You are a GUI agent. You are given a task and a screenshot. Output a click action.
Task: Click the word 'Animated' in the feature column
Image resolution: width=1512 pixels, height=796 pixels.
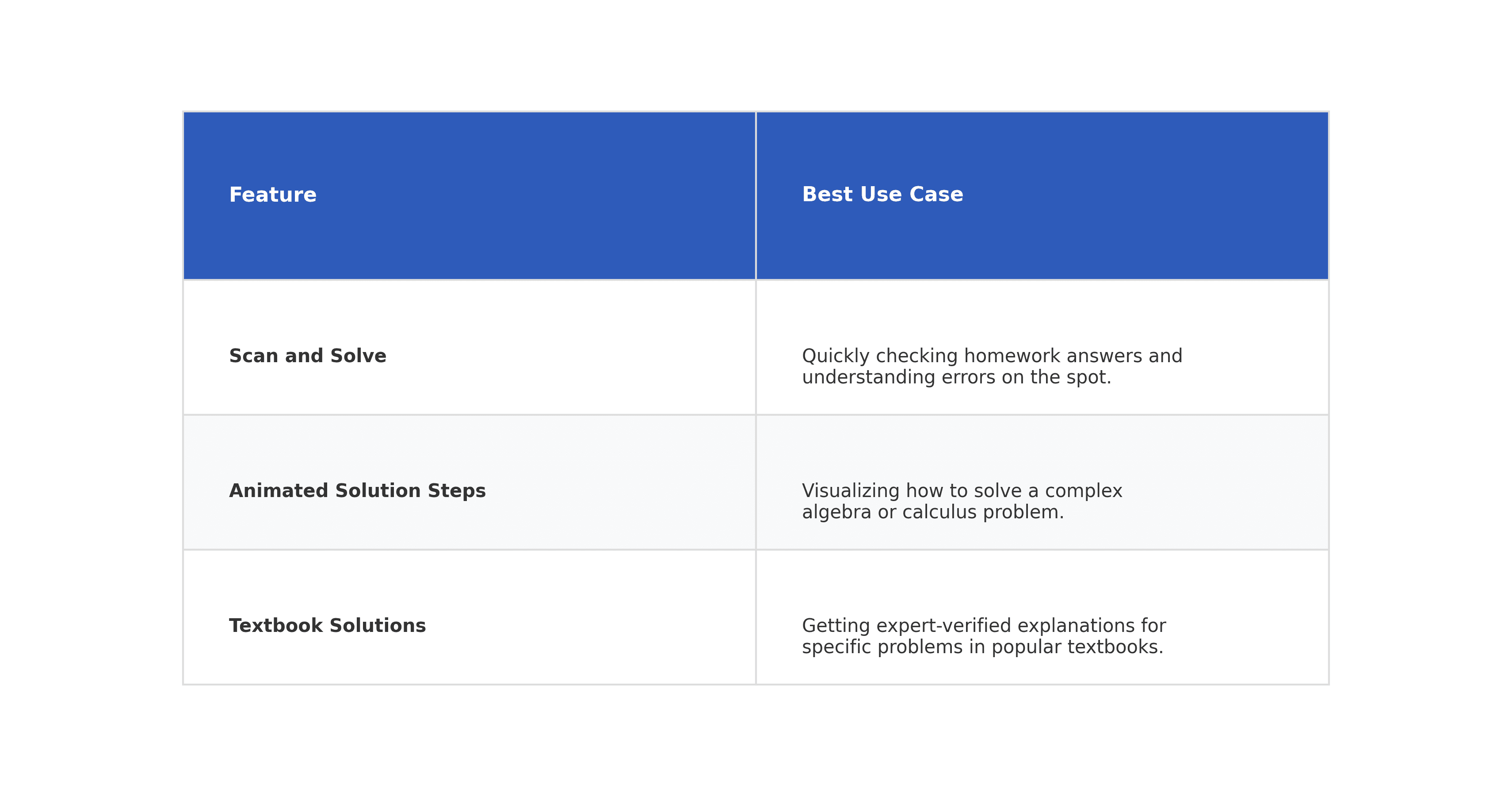(278, 491)
